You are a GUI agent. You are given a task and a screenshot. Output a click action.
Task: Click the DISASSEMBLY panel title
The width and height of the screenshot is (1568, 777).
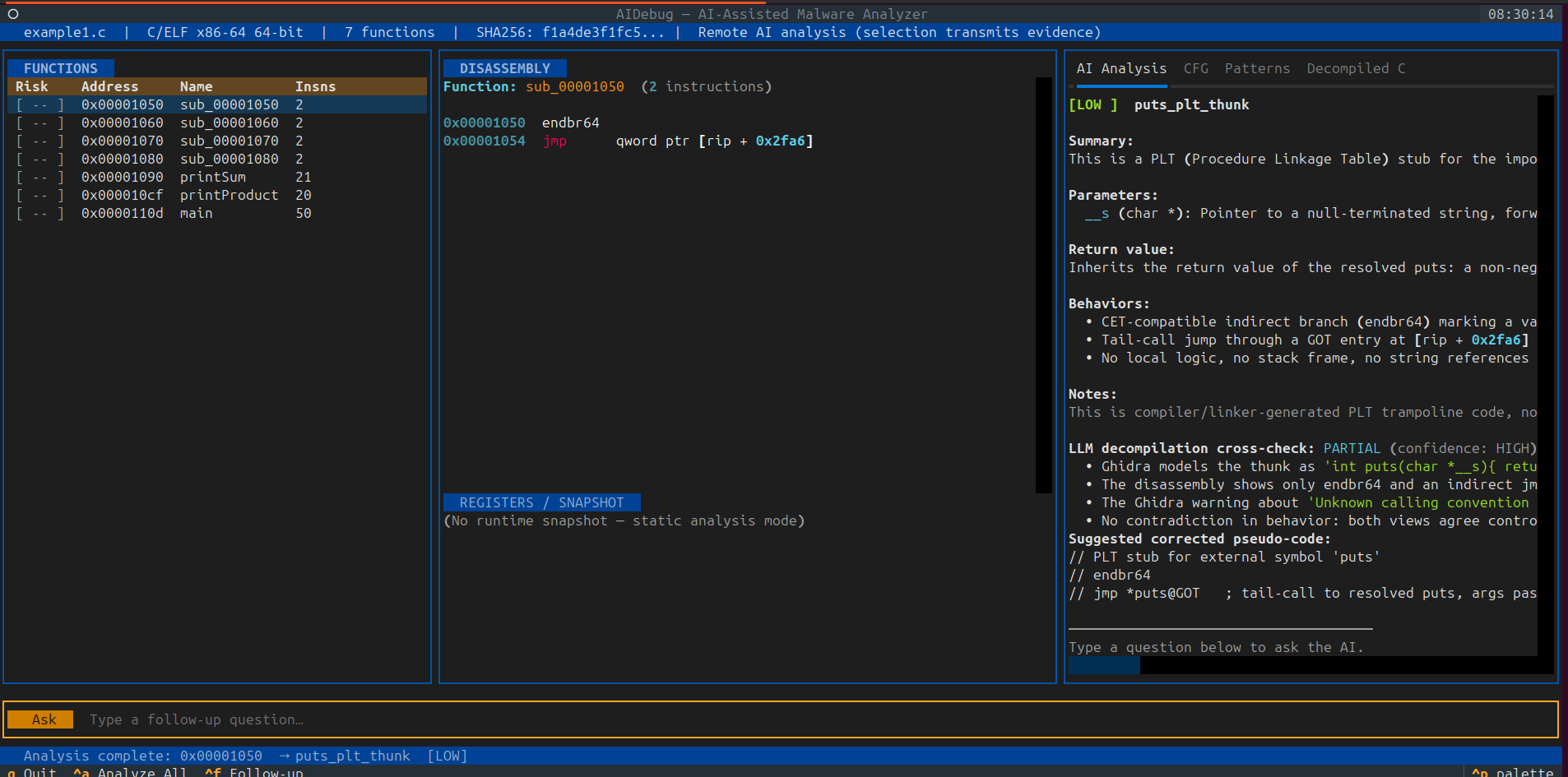(x=505, y=68)
